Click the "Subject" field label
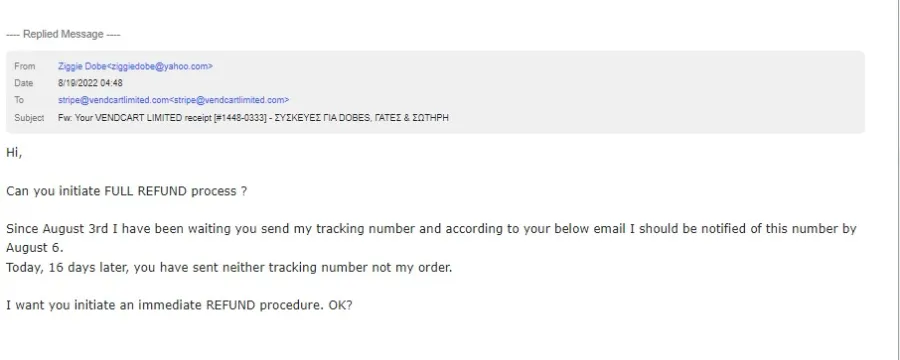 click(x=29, y=118)
